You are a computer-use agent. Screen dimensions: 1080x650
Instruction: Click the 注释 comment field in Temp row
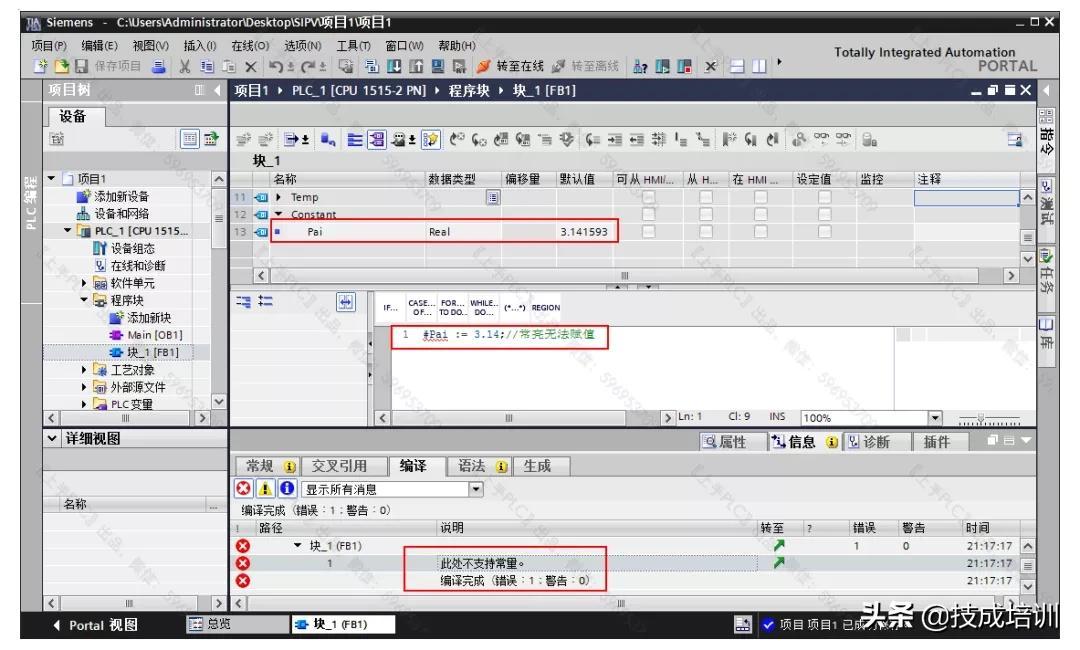coord(966,198)
